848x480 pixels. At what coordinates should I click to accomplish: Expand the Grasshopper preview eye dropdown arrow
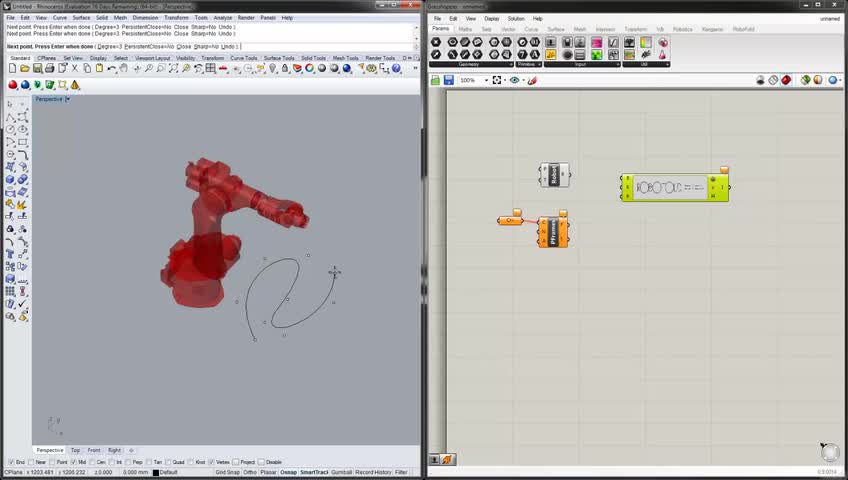coord(522,80)
